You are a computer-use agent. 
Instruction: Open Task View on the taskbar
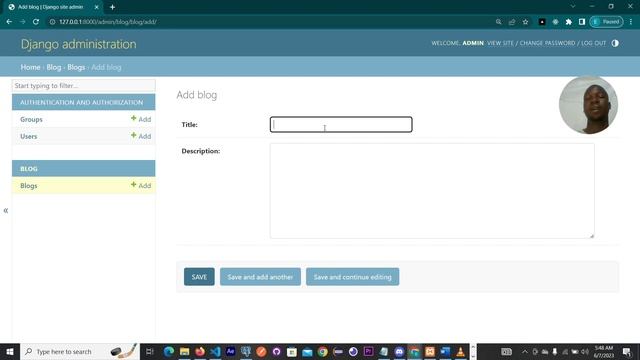[x=149, y=351]
